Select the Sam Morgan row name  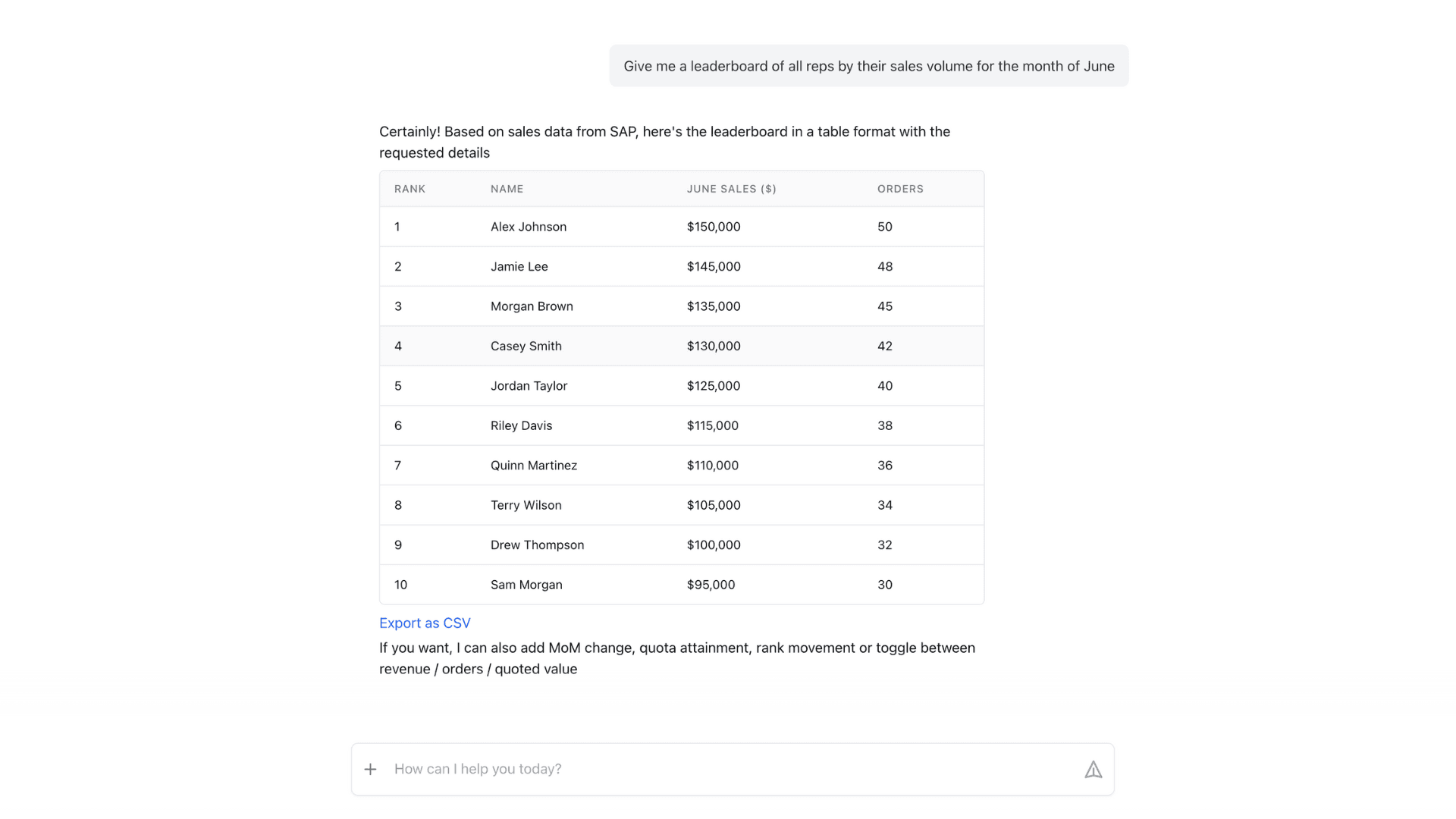pos(526,585)
